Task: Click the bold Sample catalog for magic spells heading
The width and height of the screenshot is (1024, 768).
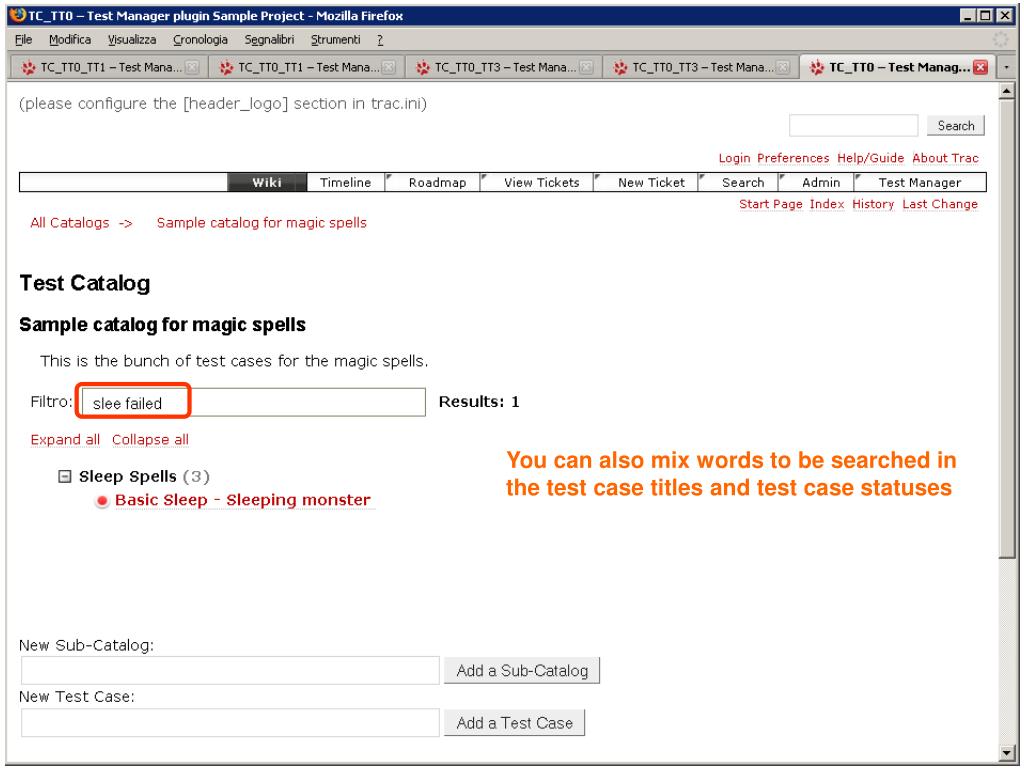Action: pyautogui.click(x=163, y=325)
